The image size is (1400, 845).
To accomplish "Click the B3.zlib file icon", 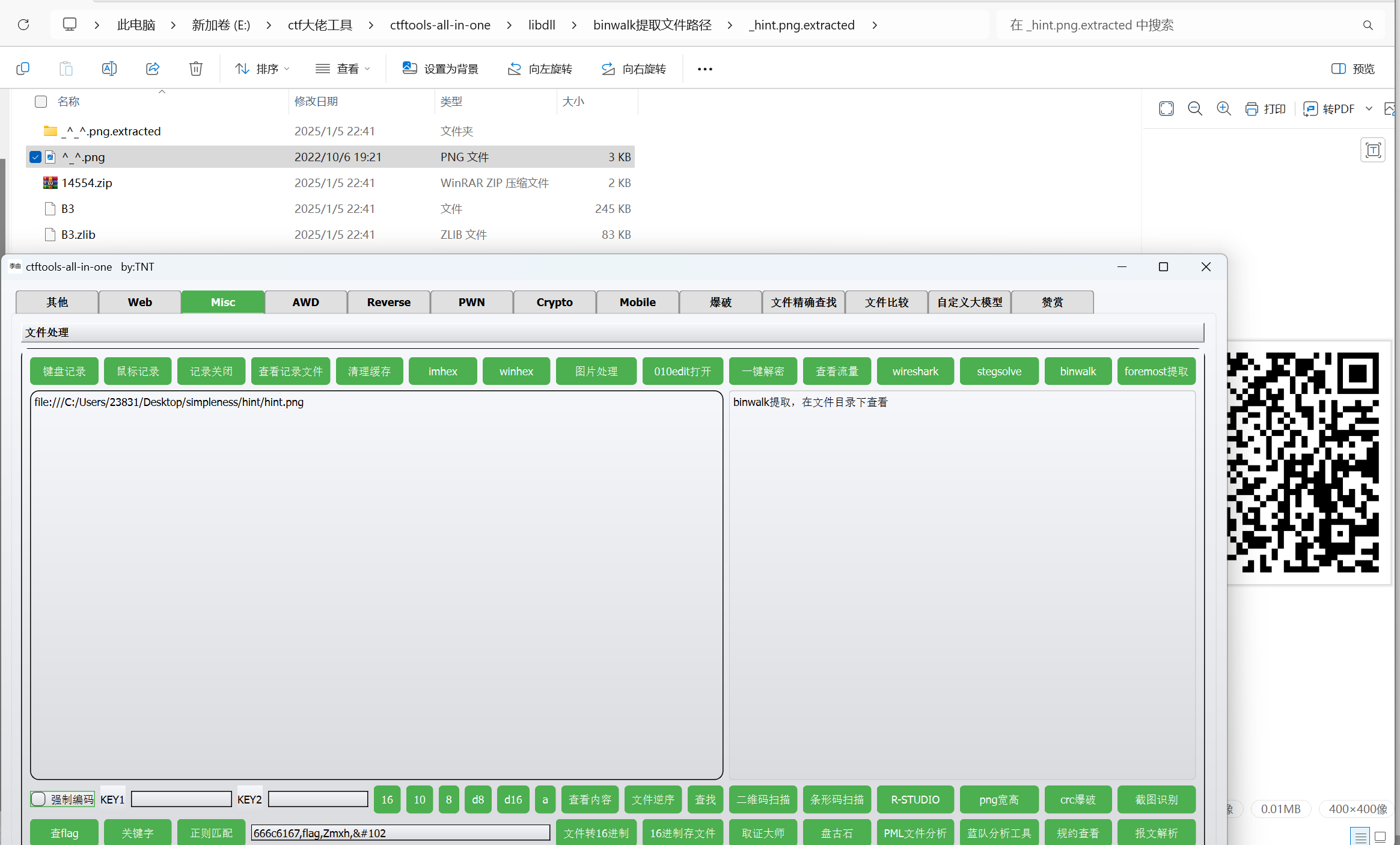I will click(x=50, y=235).
